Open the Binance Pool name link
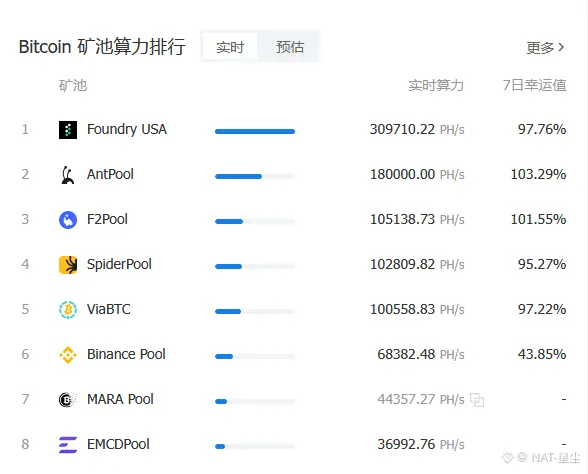This screenshot has height=474, width=588. pyautogui.click(x=126, y=354)
